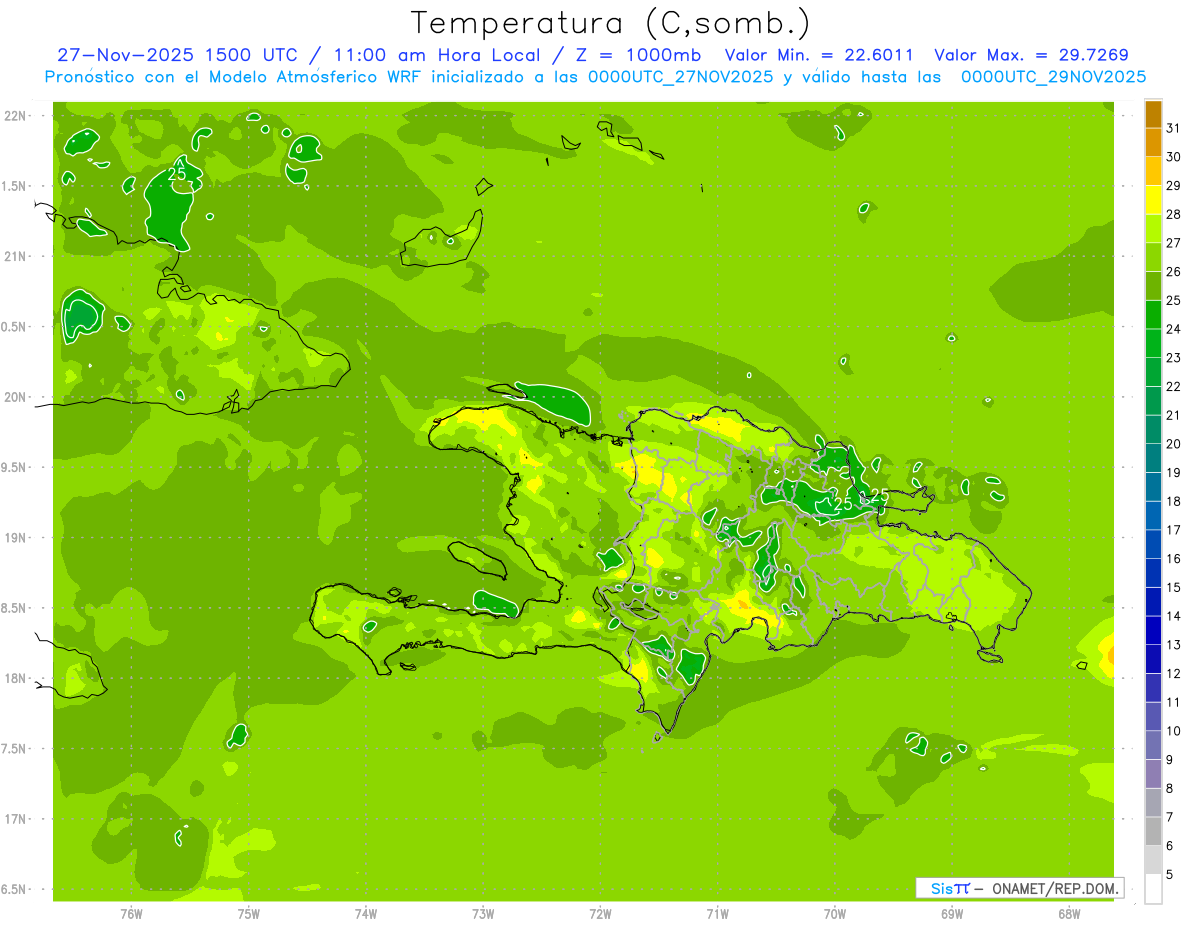This screenshot has width=1200, height=927.
Task: Click the "0000UTC_29NOV2025" valid-until text
Action: click(1053, 77)
